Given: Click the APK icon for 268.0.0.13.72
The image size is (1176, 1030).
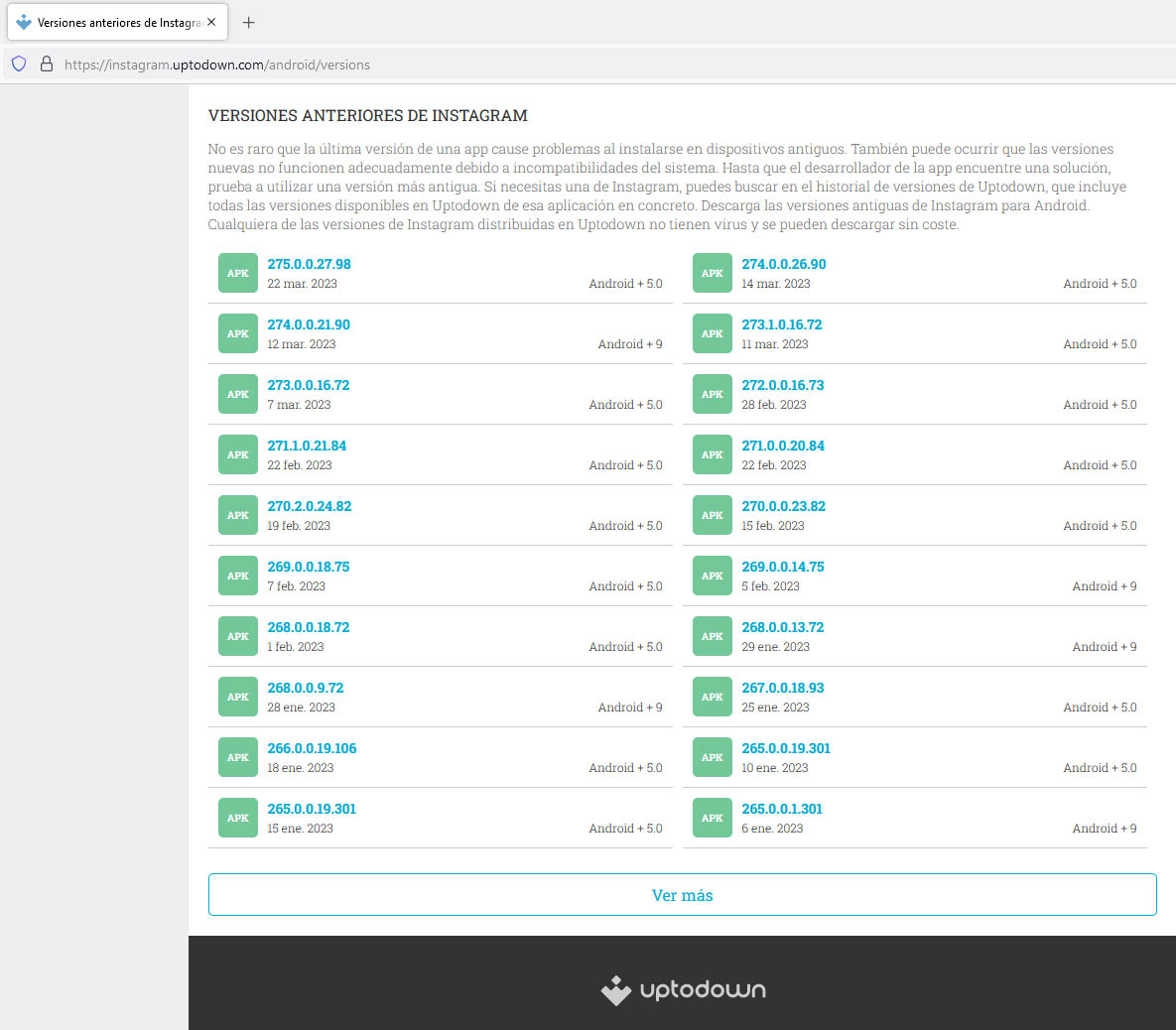Looking at the screenshot, I should 712,637.
